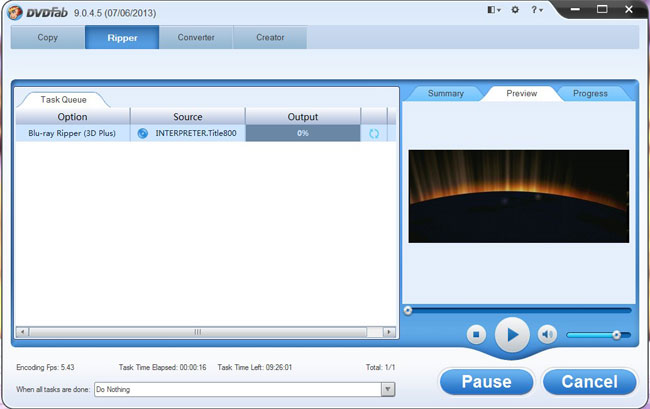Open the 'When all tasks are done' dropdown
Viewport: 650px width, 409px height.
[x=388, y=389]
